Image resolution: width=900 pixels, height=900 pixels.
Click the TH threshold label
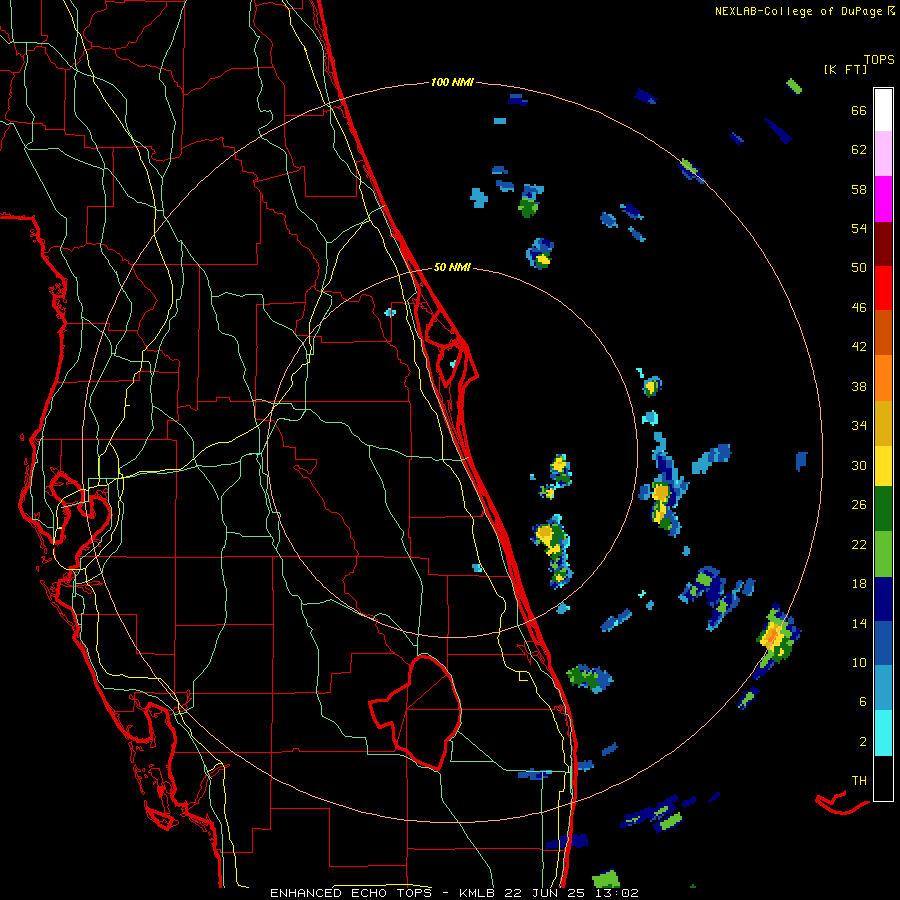859,781
